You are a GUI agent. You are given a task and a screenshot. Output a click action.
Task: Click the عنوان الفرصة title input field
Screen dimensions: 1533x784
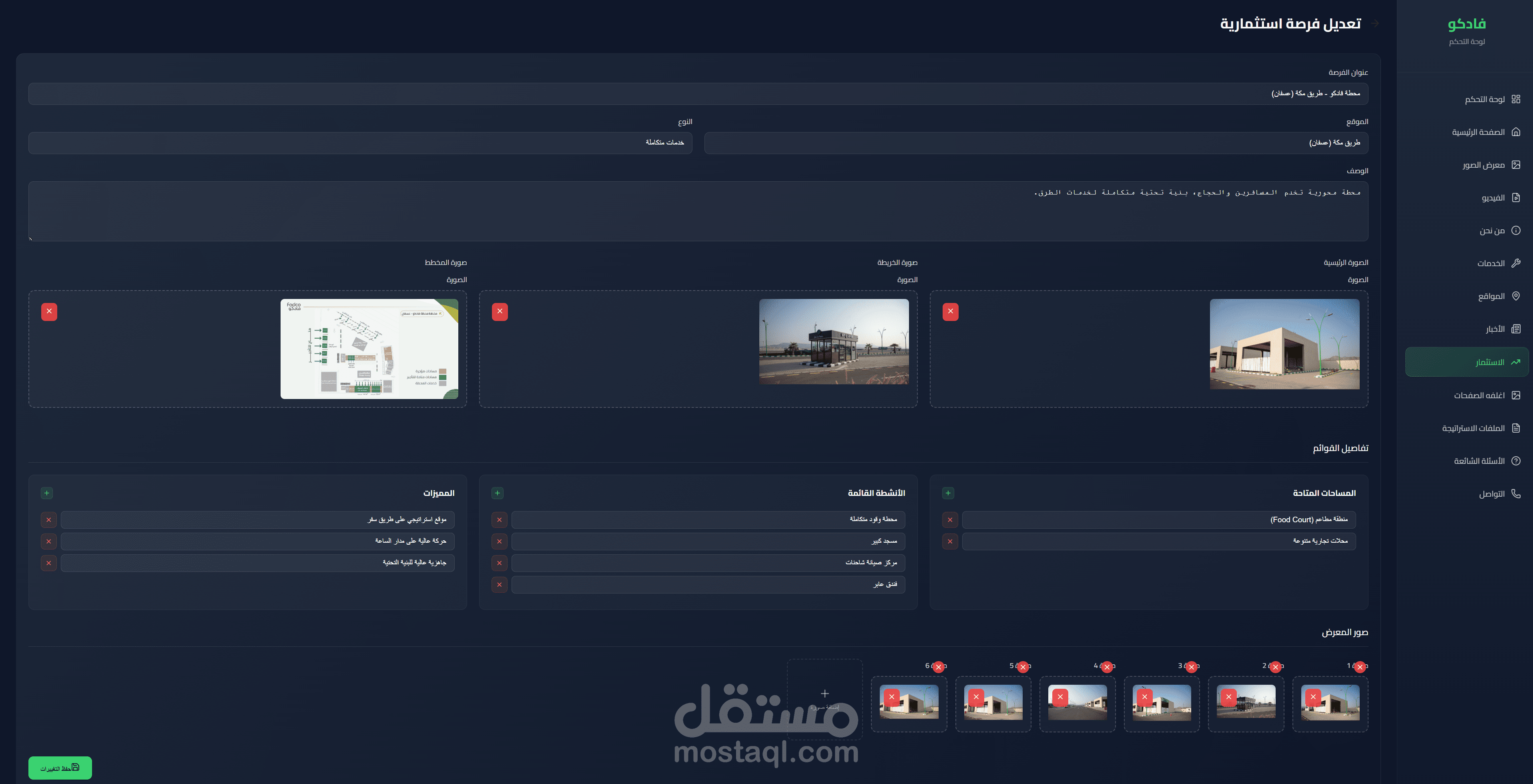[x=698, y=93]
